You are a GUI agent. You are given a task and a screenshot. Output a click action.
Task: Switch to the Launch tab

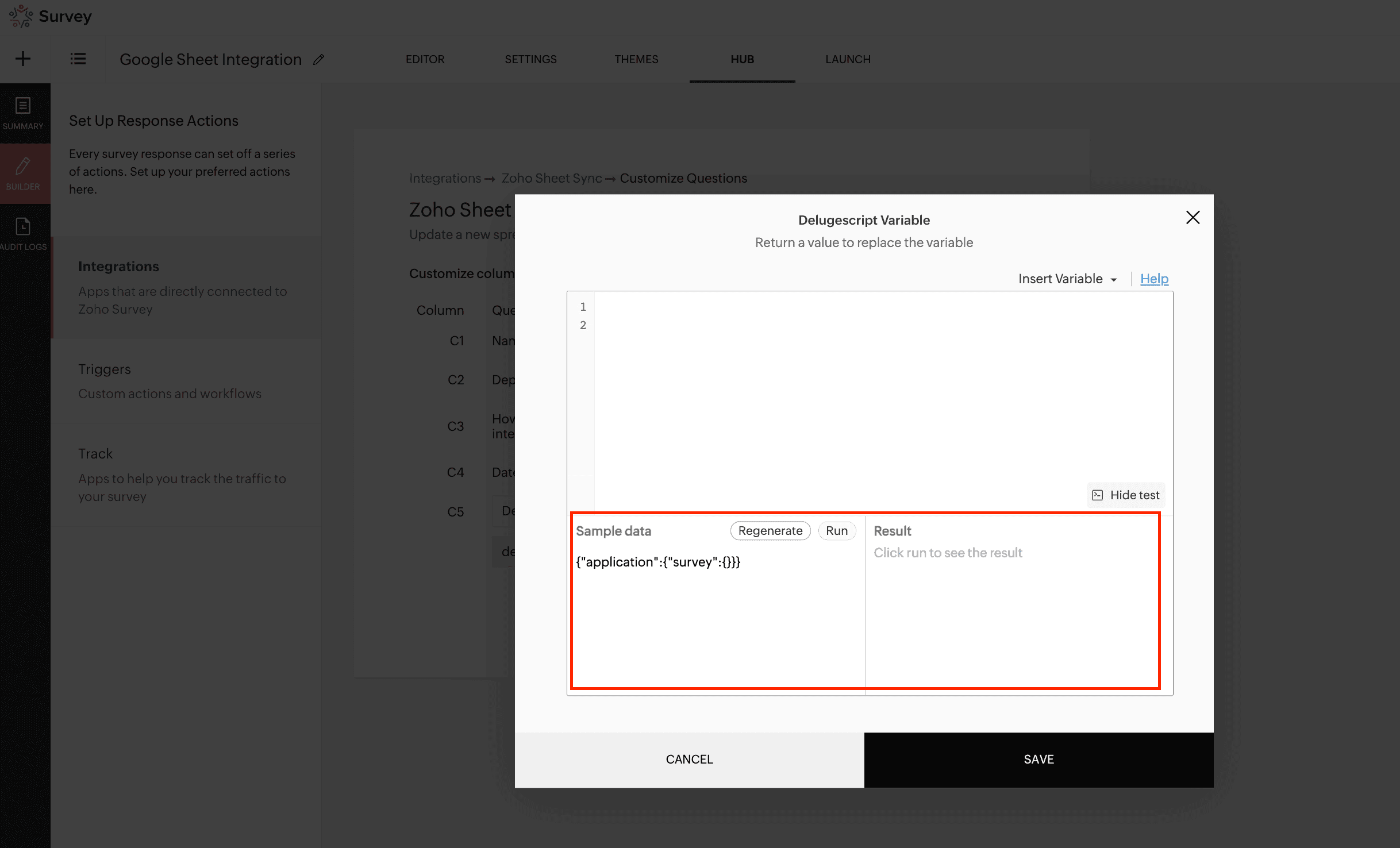(x=848, y=59)
